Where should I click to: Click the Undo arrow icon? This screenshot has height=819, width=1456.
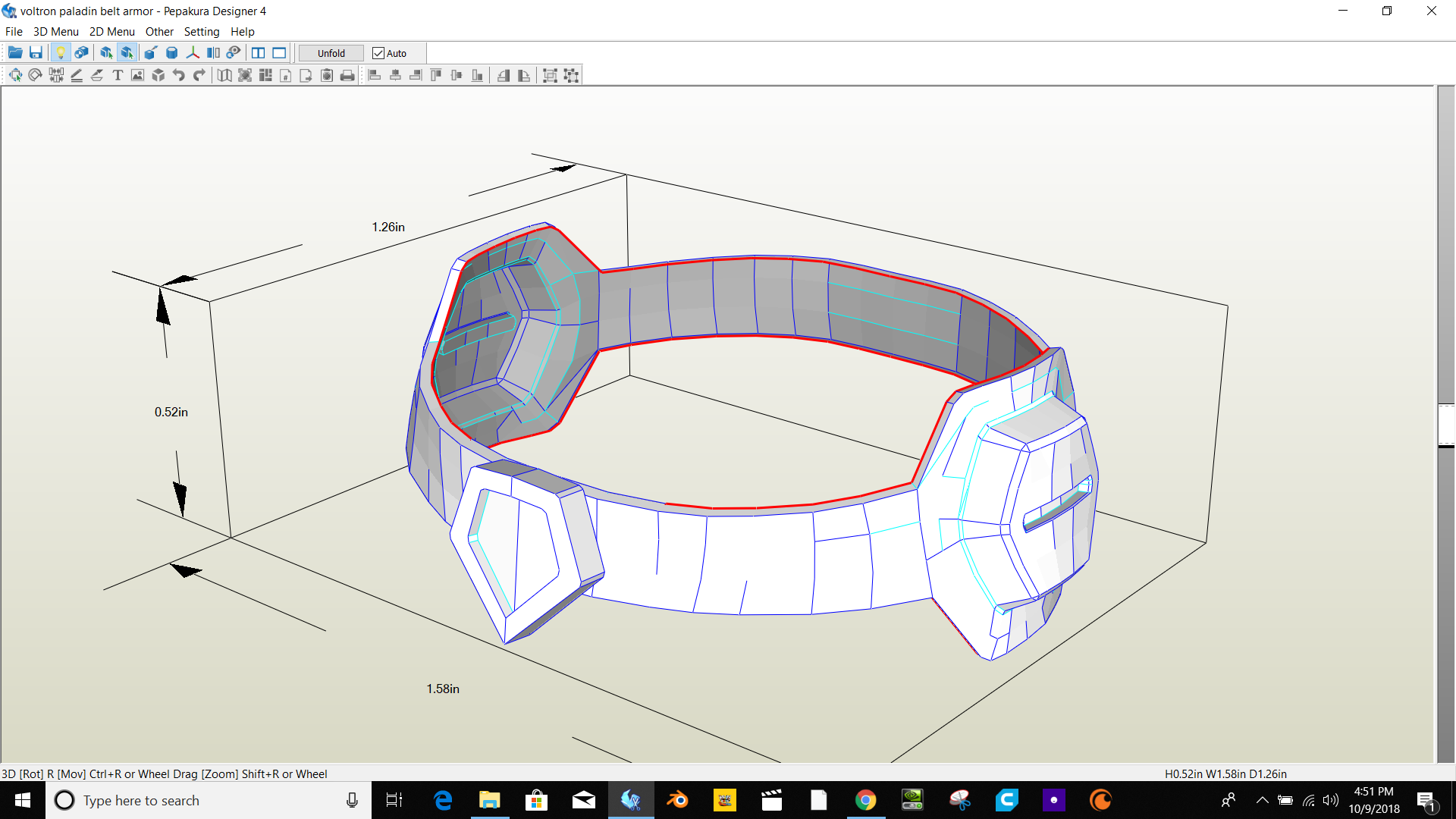(x=179, y=75)
